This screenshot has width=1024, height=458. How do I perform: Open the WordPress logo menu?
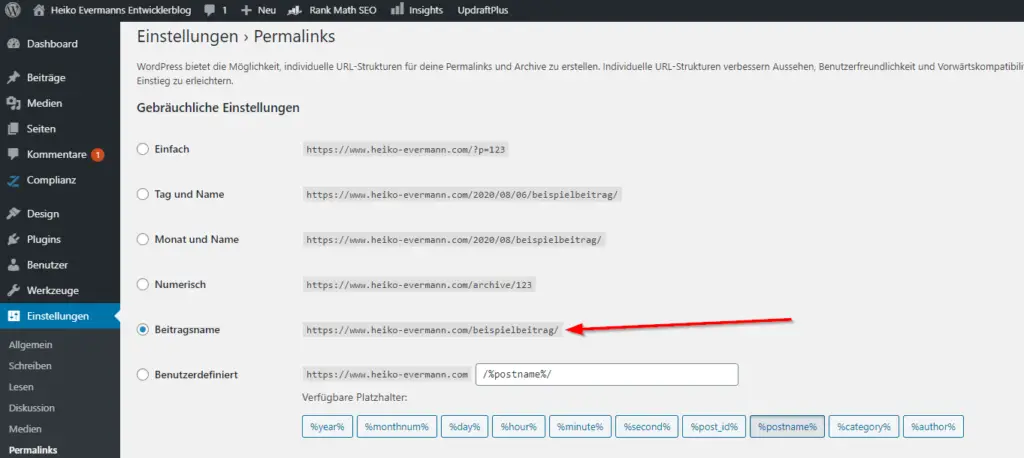pyautogui.click(x=14, y=10)
